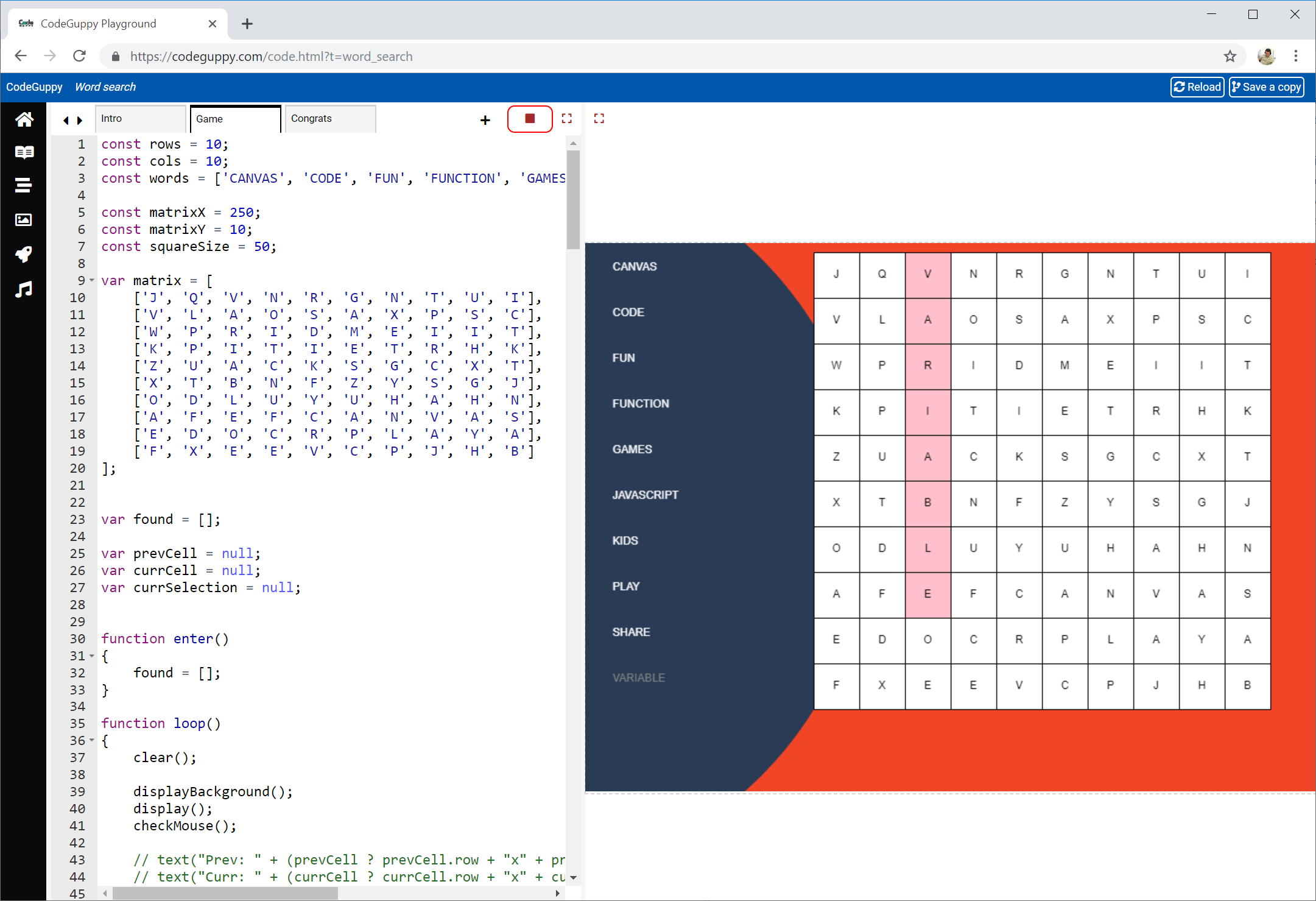
Task: Collapse the enter function fold at line 31
Action: point(92,656)
